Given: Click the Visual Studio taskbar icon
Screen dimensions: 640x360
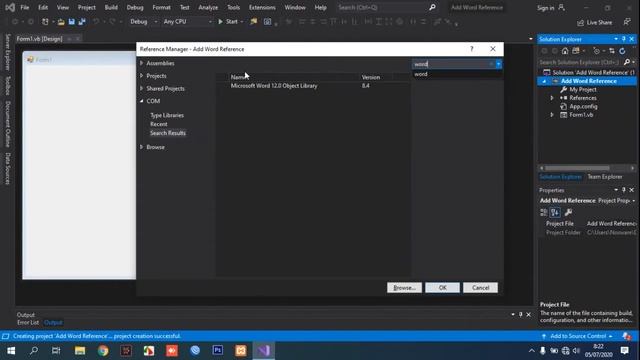Looking at the screenshot, I should pos(264,351).
